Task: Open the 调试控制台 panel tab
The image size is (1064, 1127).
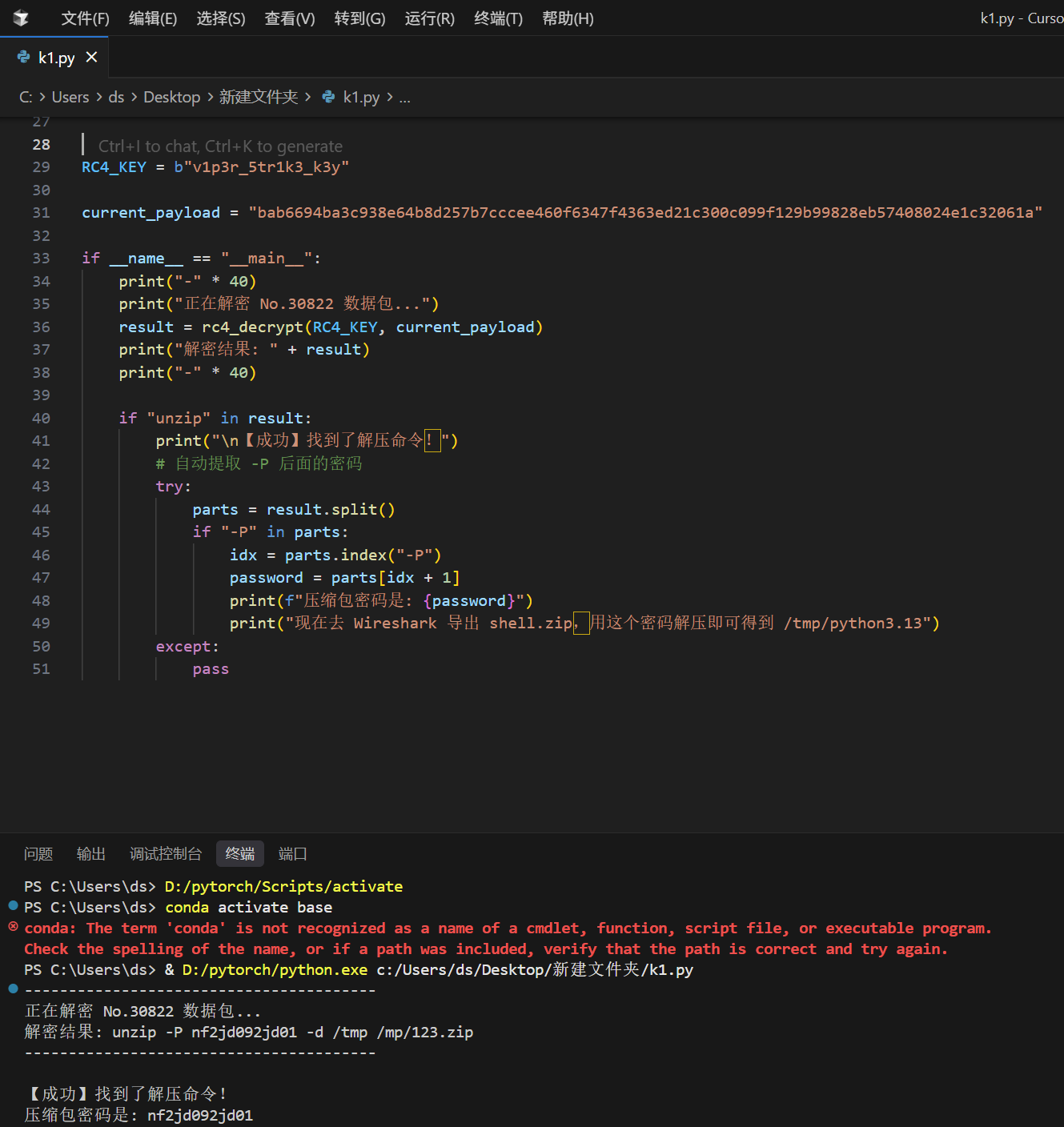Action: [x=166, y=854]
